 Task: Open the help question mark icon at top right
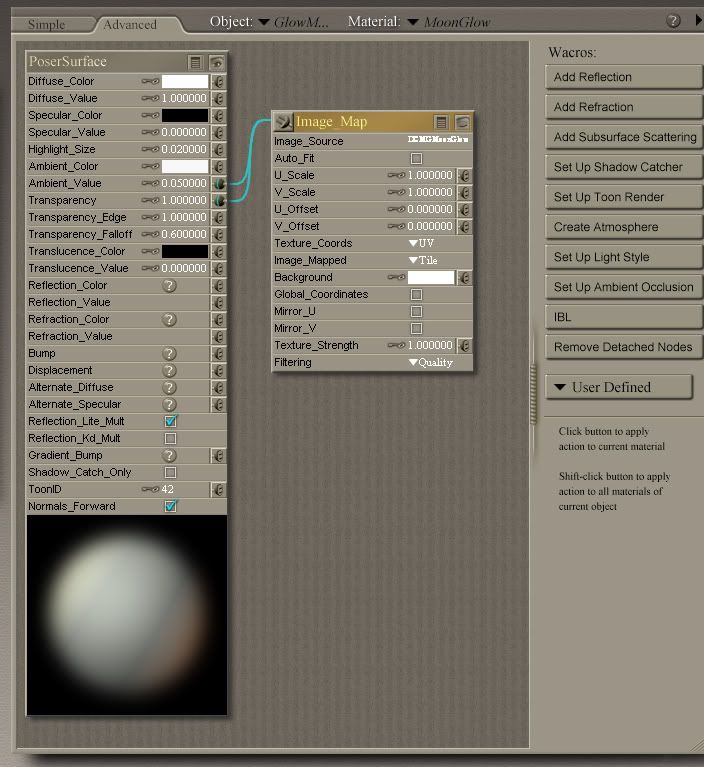[x=673, y=21]
